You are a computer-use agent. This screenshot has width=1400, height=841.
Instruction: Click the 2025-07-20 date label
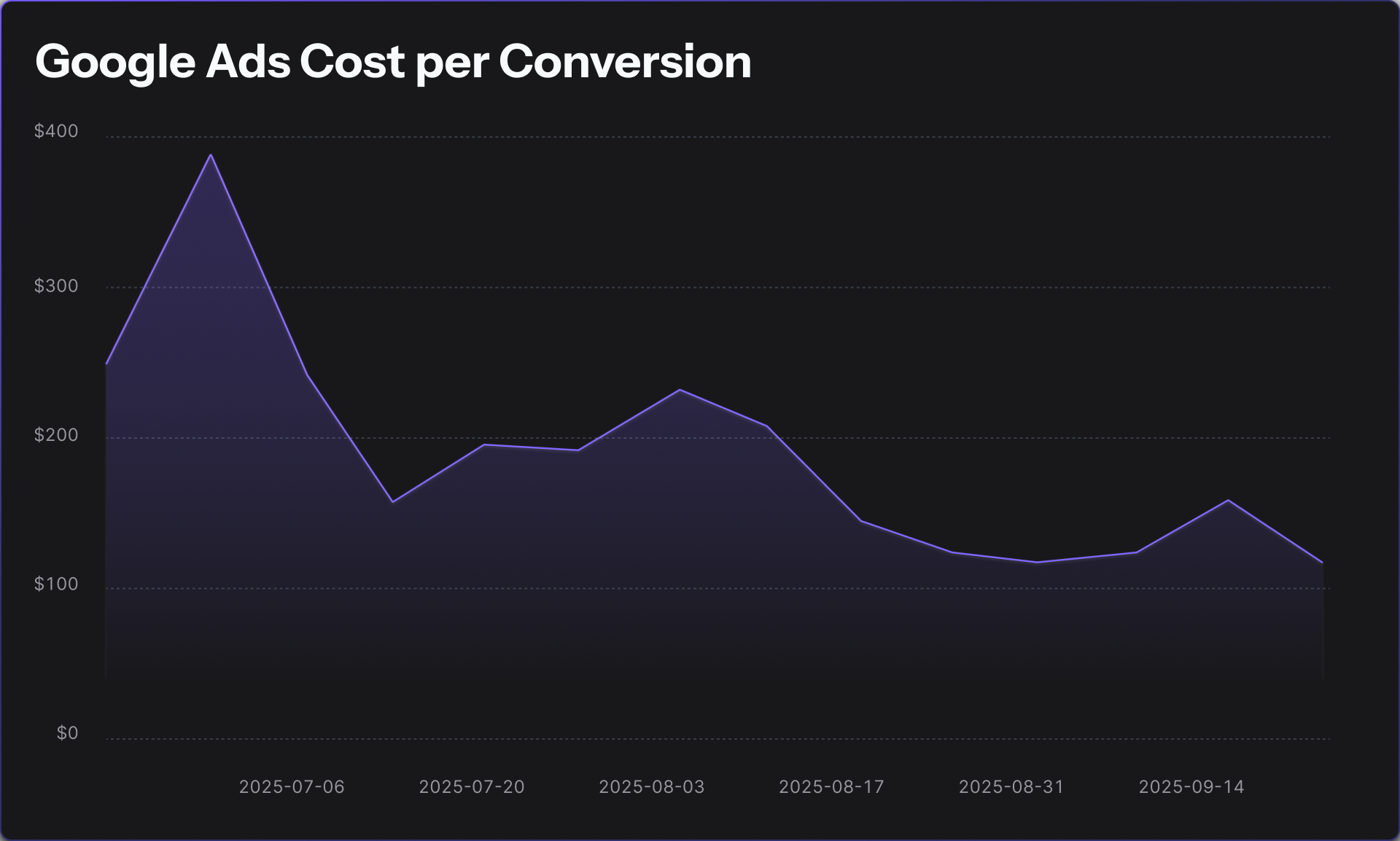[x=472, y=787]
